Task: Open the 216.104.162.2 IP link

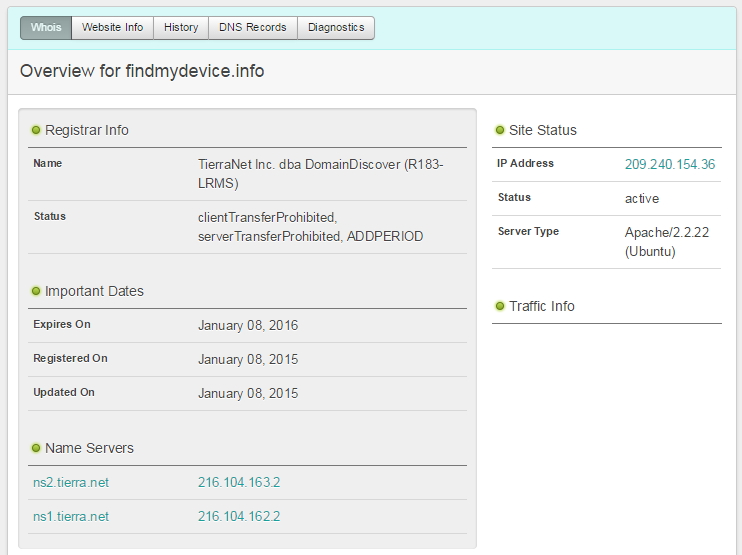Action: click(239, 517)
